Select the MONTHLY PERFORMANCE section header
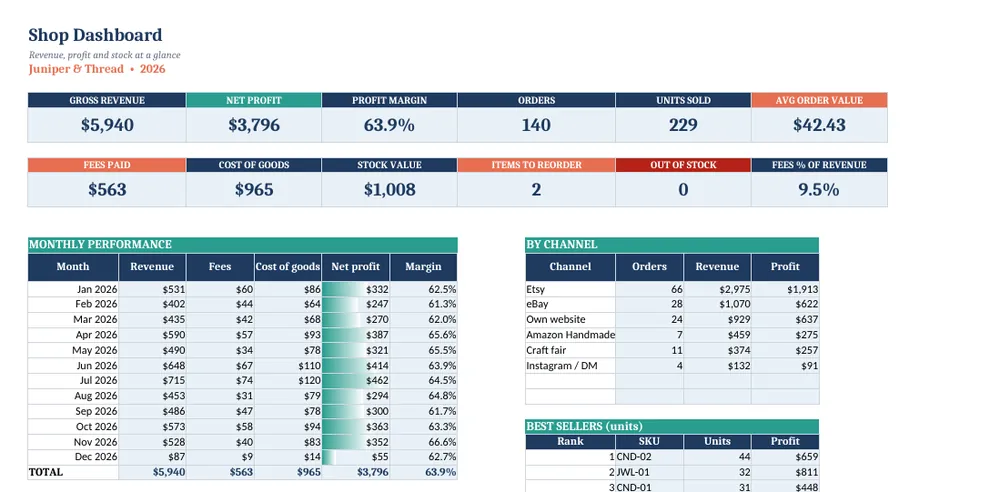Image resolution: width=1000 pixels, height=492 pixels. tap(243, 244)
